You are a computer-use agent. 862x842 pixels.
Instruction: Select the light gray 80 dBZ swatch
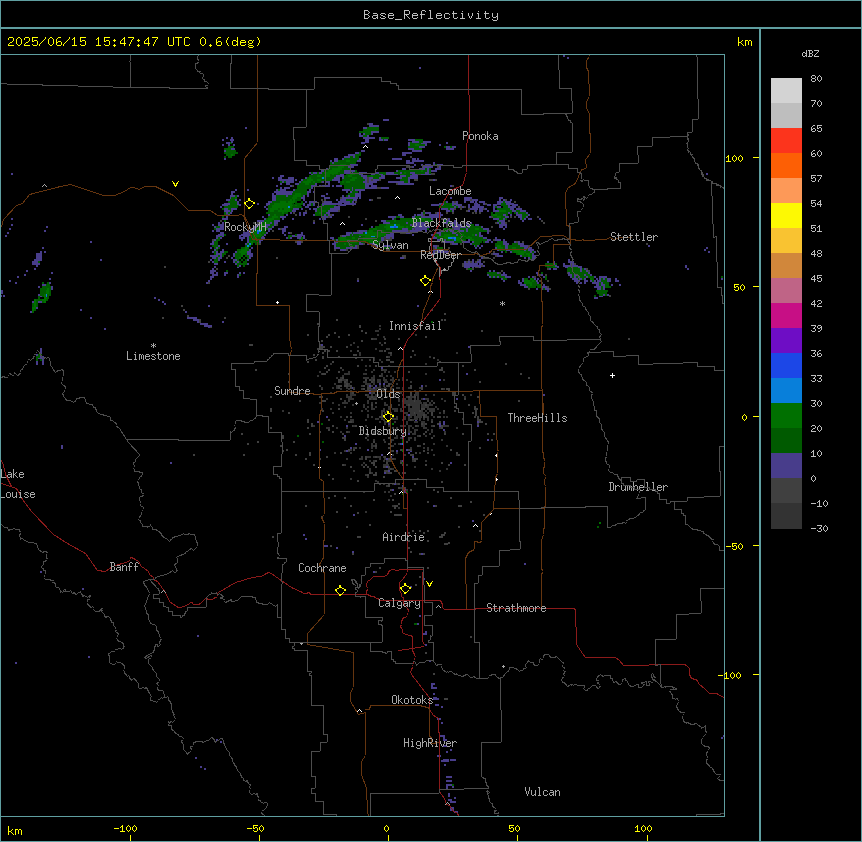click(x=786, y=91)
